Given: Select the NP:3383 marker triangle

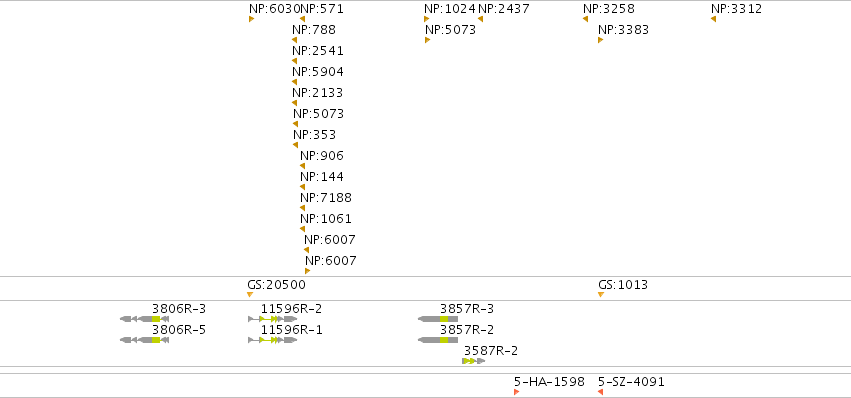Looking at the screenshot, I should coord(600,40).
